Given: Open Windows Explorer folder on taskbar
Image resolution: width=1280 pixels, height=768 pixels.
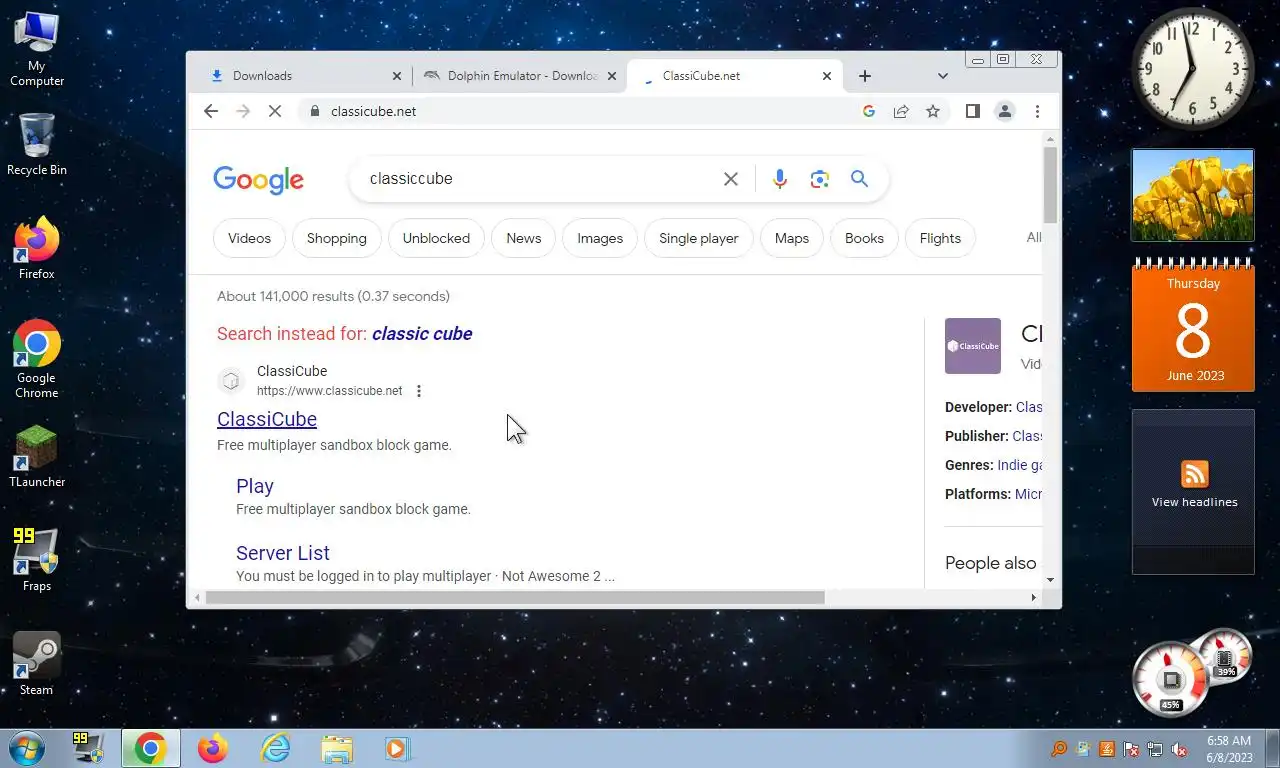Looking at the screenshot, I should click(x=337, y=748).
